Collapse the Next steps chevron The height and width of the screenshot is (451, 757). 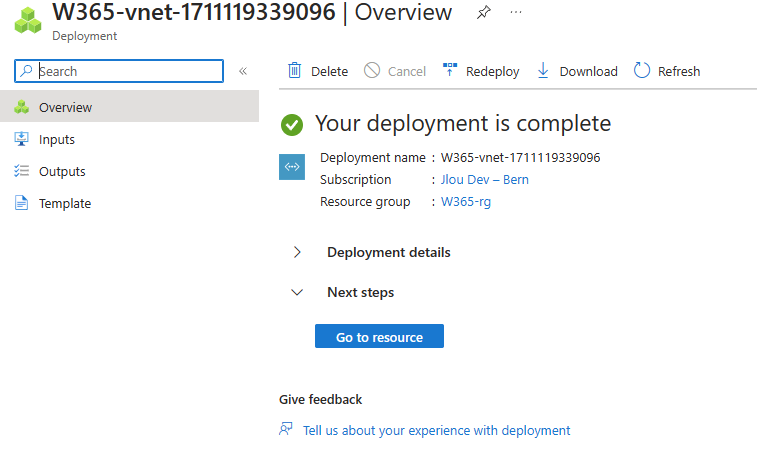click(x=297, y=292)
